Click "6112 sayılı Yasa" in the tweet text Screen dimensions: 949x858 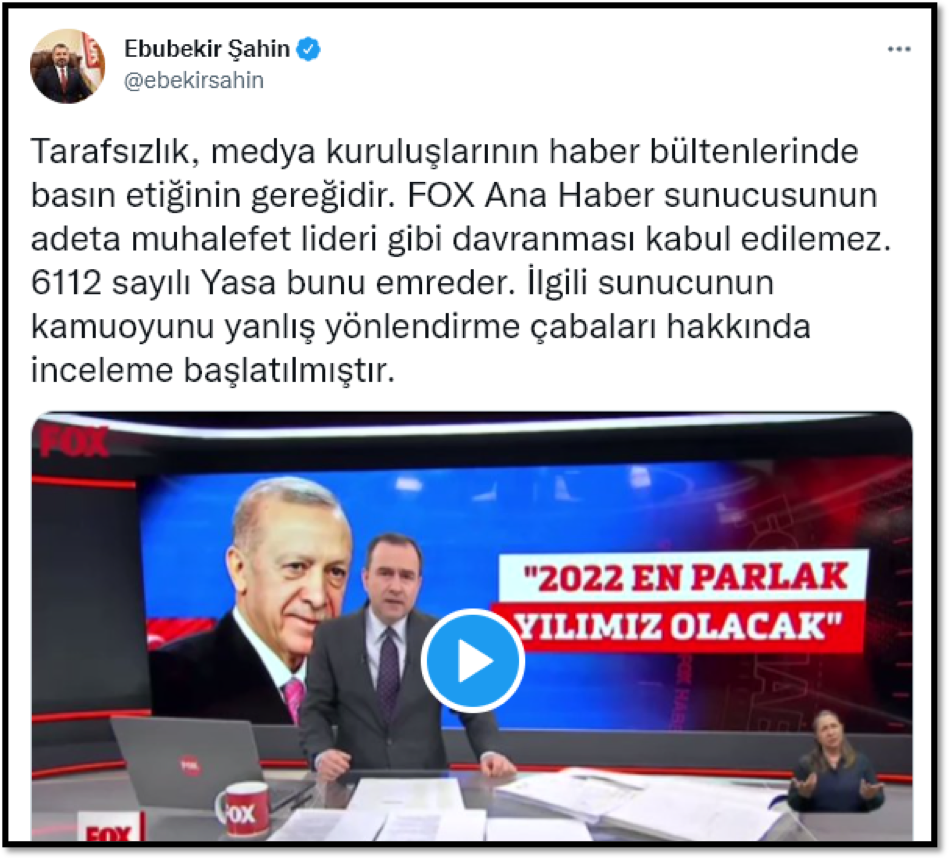click(x=154, y=283)
